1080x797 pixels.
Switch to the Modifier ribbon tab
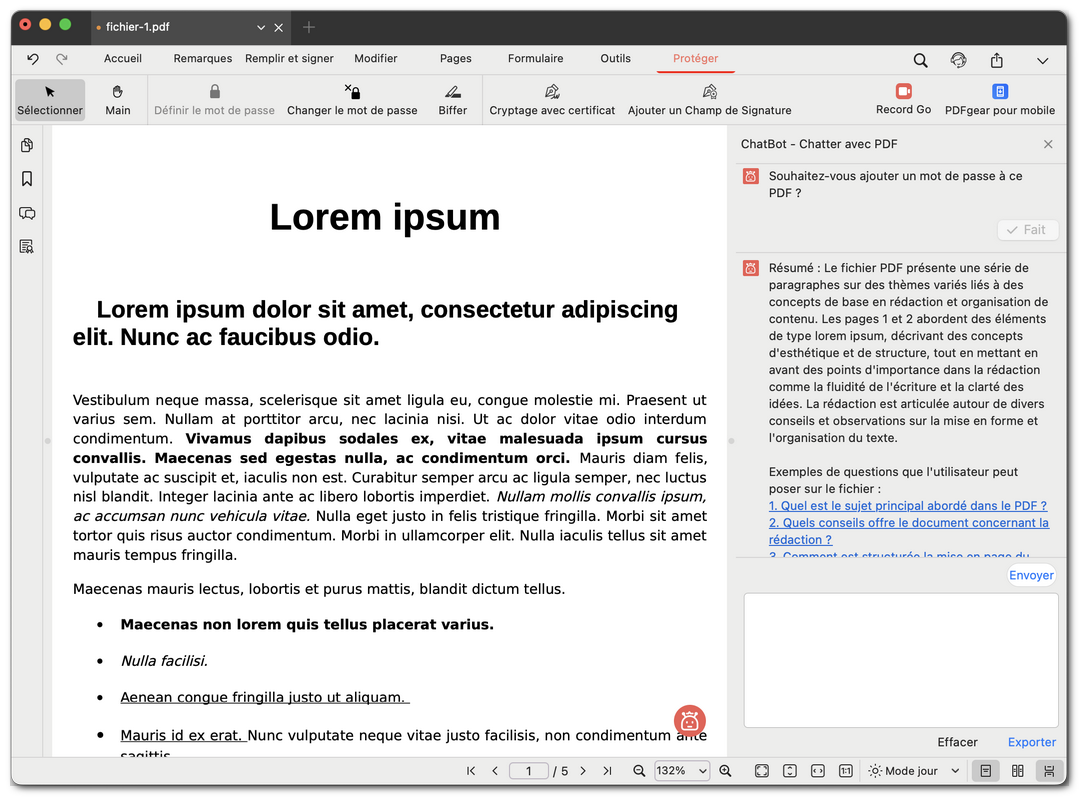click(x=375, y=59)
